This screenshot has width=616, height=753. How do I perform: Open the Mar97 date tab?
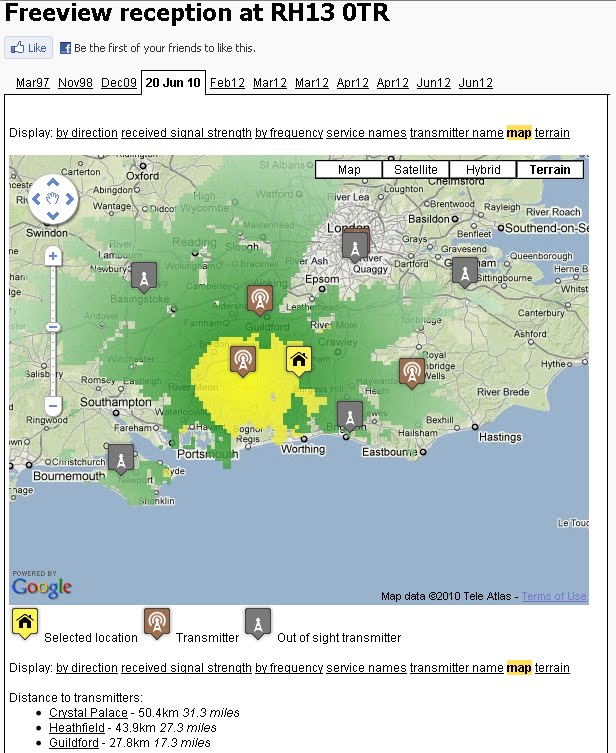[33, 83]
